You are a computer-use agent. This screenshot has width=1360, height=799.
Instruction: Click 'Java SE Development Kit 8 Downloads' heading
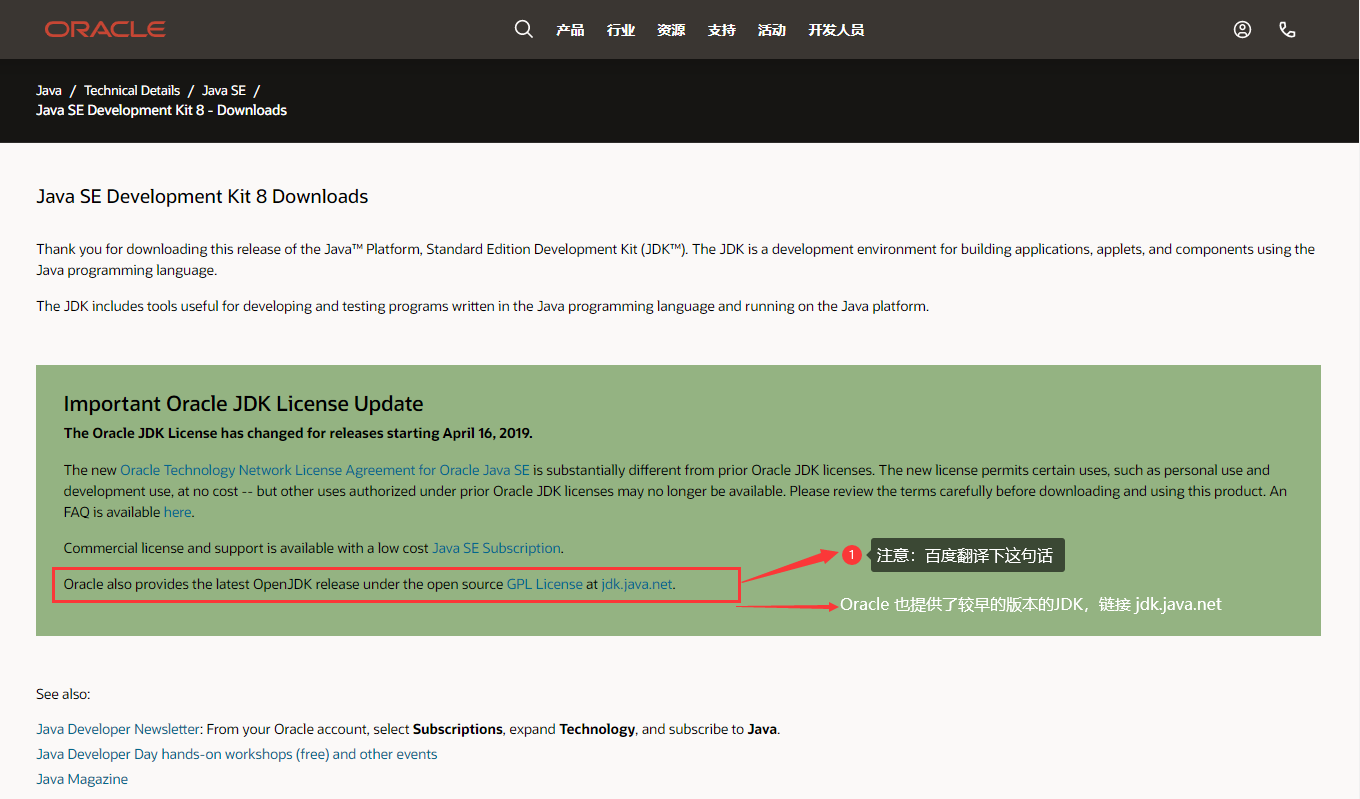pyautogui.click(x=202, y=197)
